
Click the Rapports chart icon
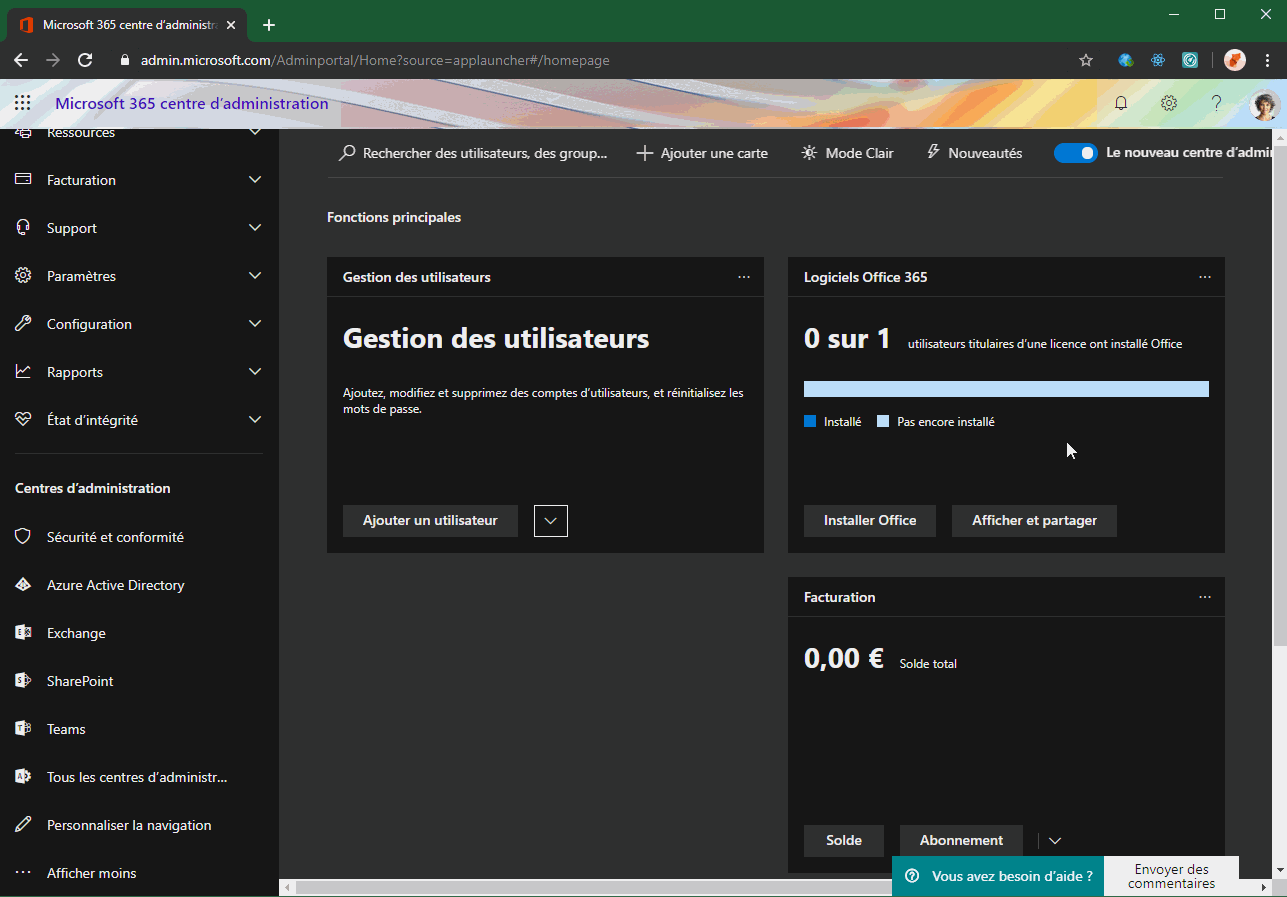[x=24, y=372]
